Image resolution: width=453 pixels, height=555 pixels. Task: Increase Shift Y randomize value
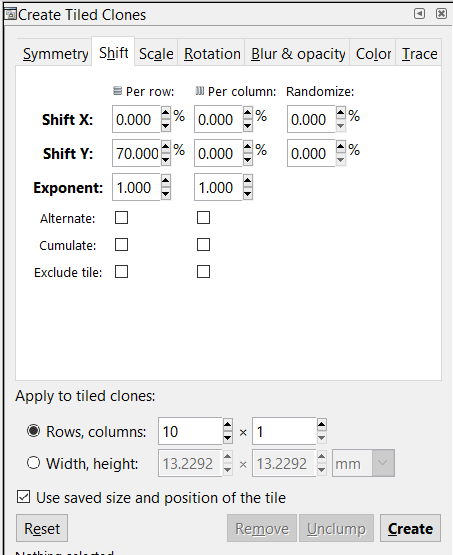pos(340,147)
